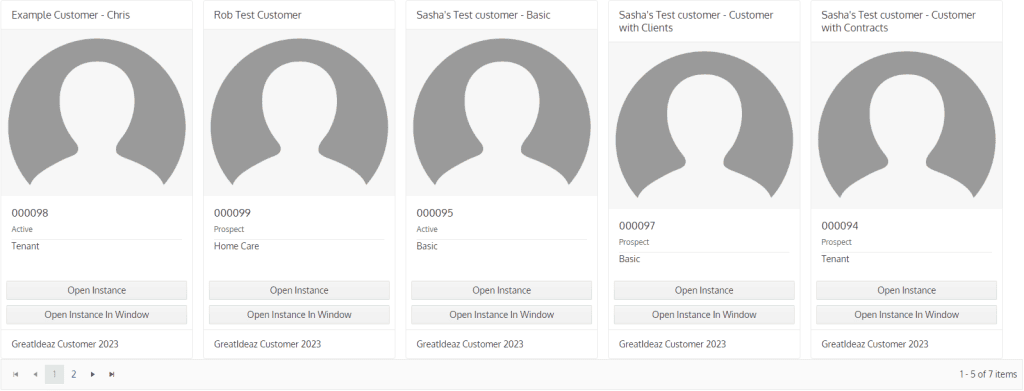The width and height of the screenshot is (1024, 391).
Task: Click the Sasha's Test customer - Basic title
Action: click(483, 15)
